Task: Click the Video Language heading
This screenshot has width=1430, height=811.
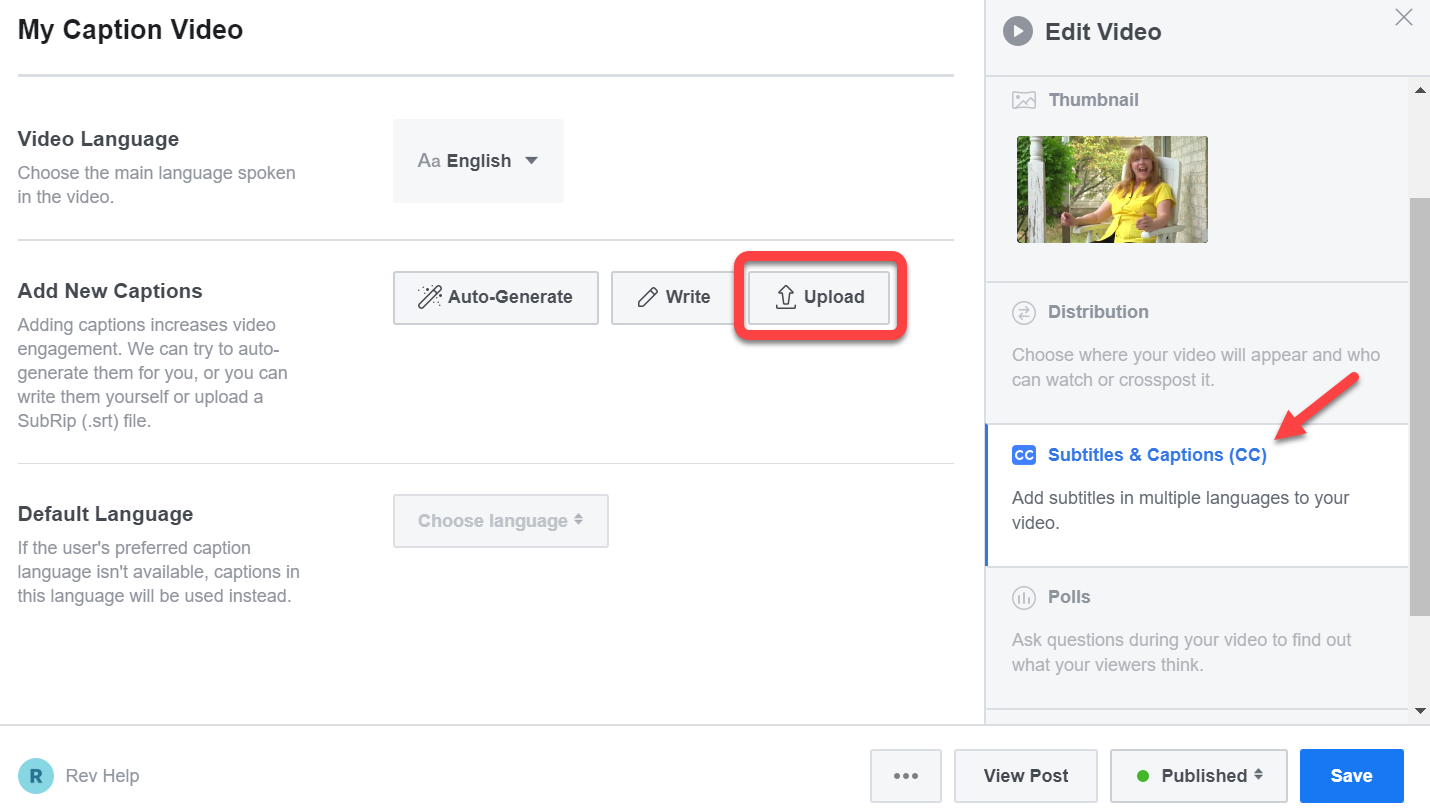Action: 98,139
